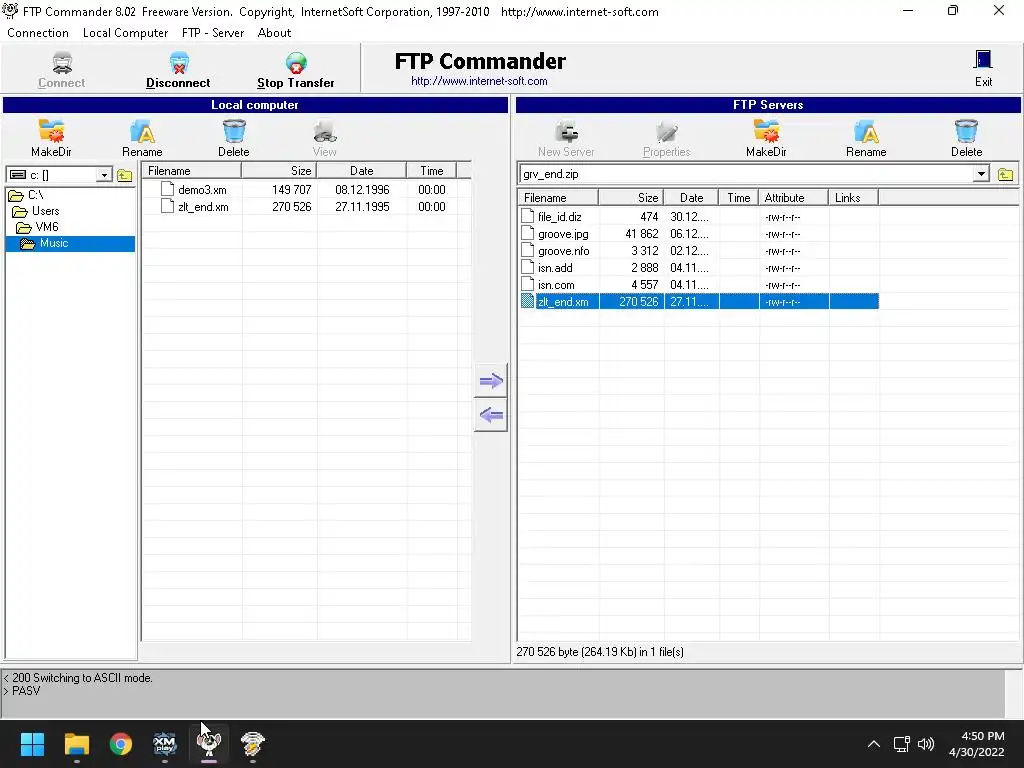Open the Connection menu

(38, 33)
